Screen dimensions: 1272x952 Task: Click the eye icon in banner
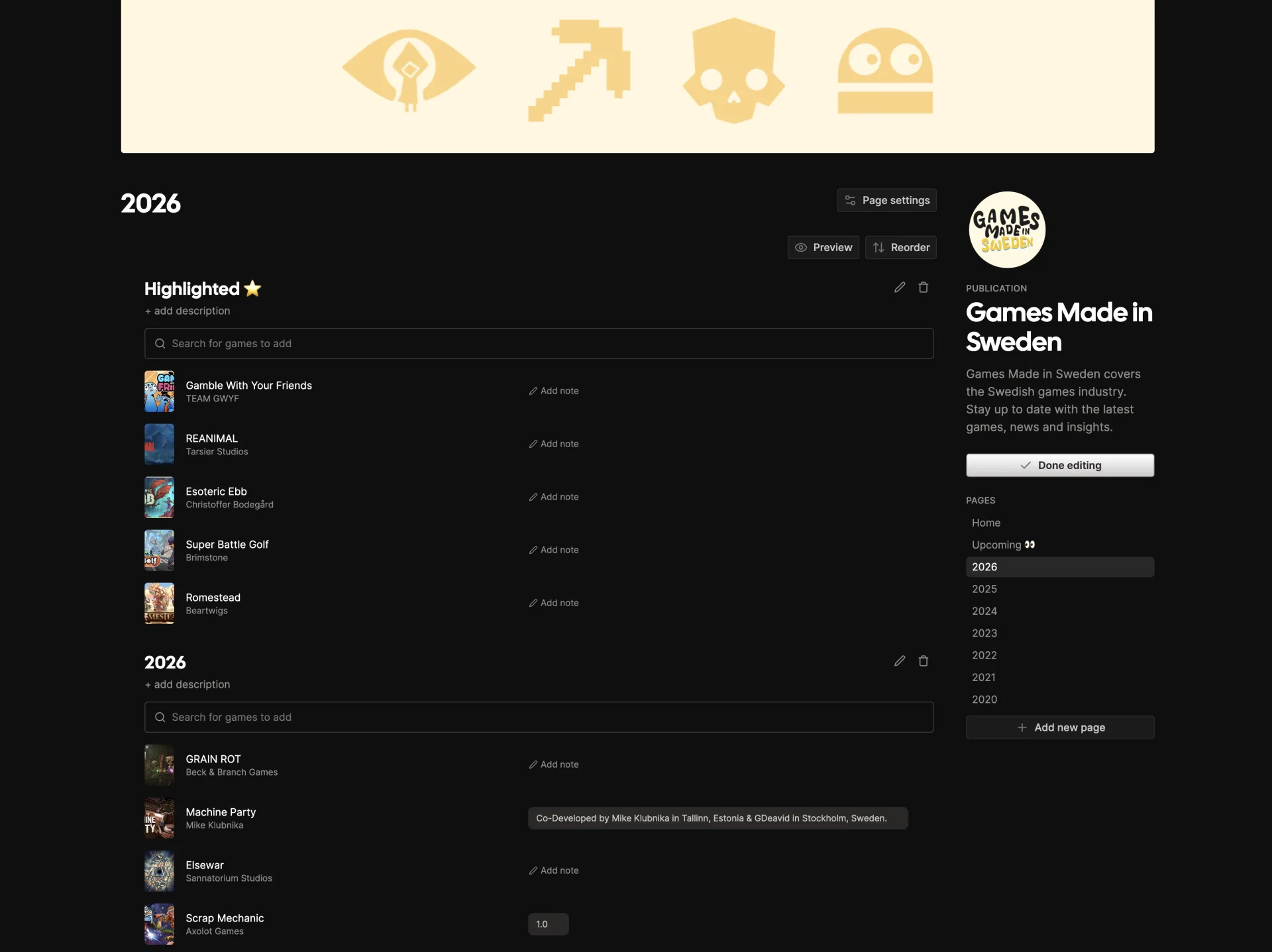409,69
